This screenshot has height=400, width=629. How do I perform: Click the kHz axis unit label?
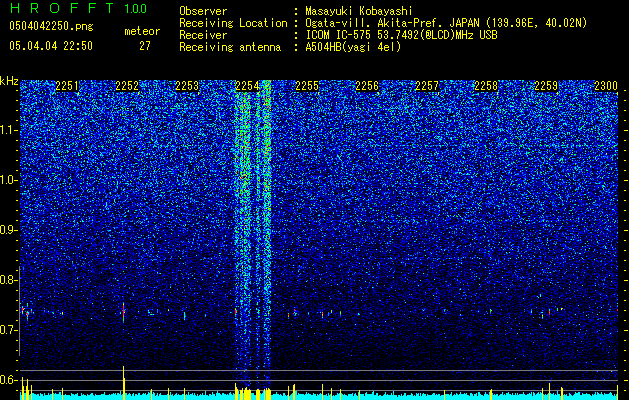[x=9, y=81]
